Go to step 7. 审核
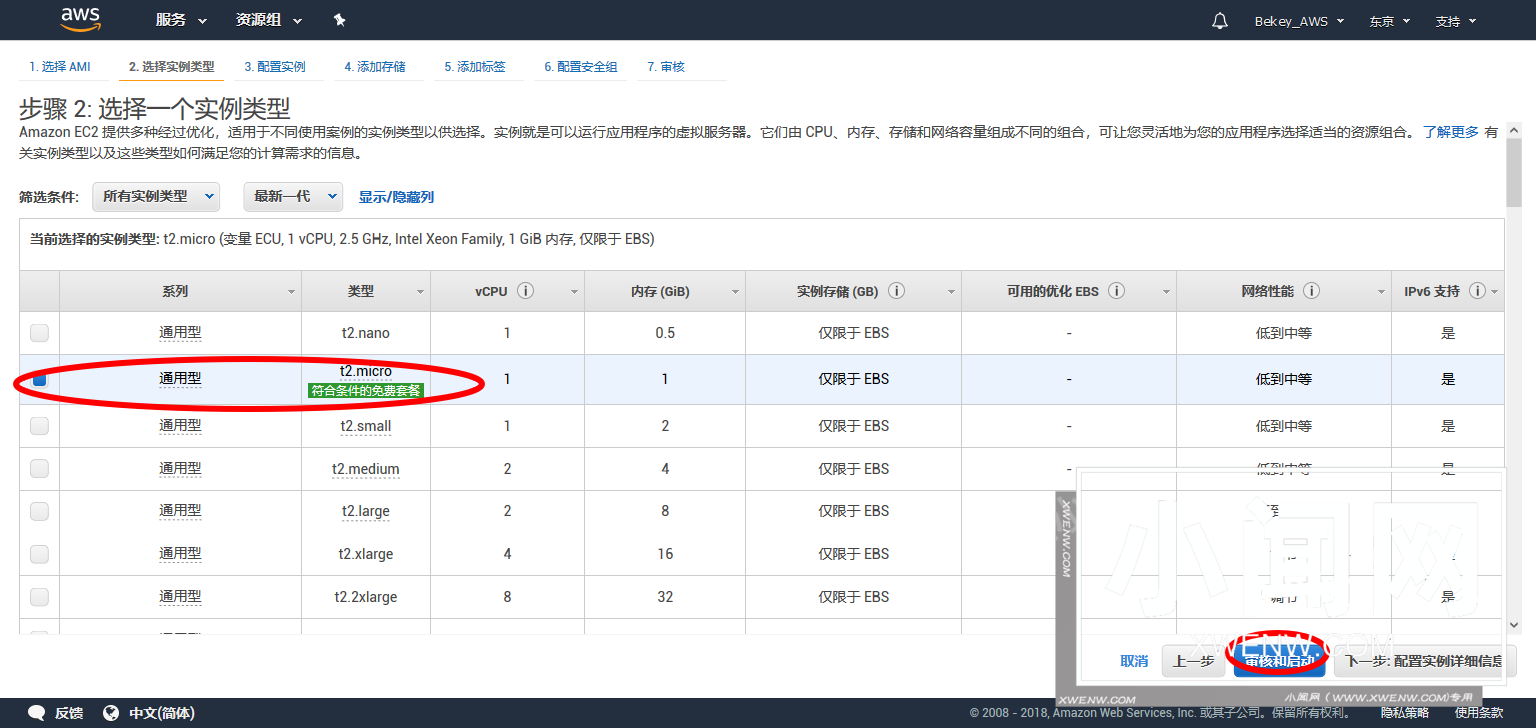 tap(665, 67)
